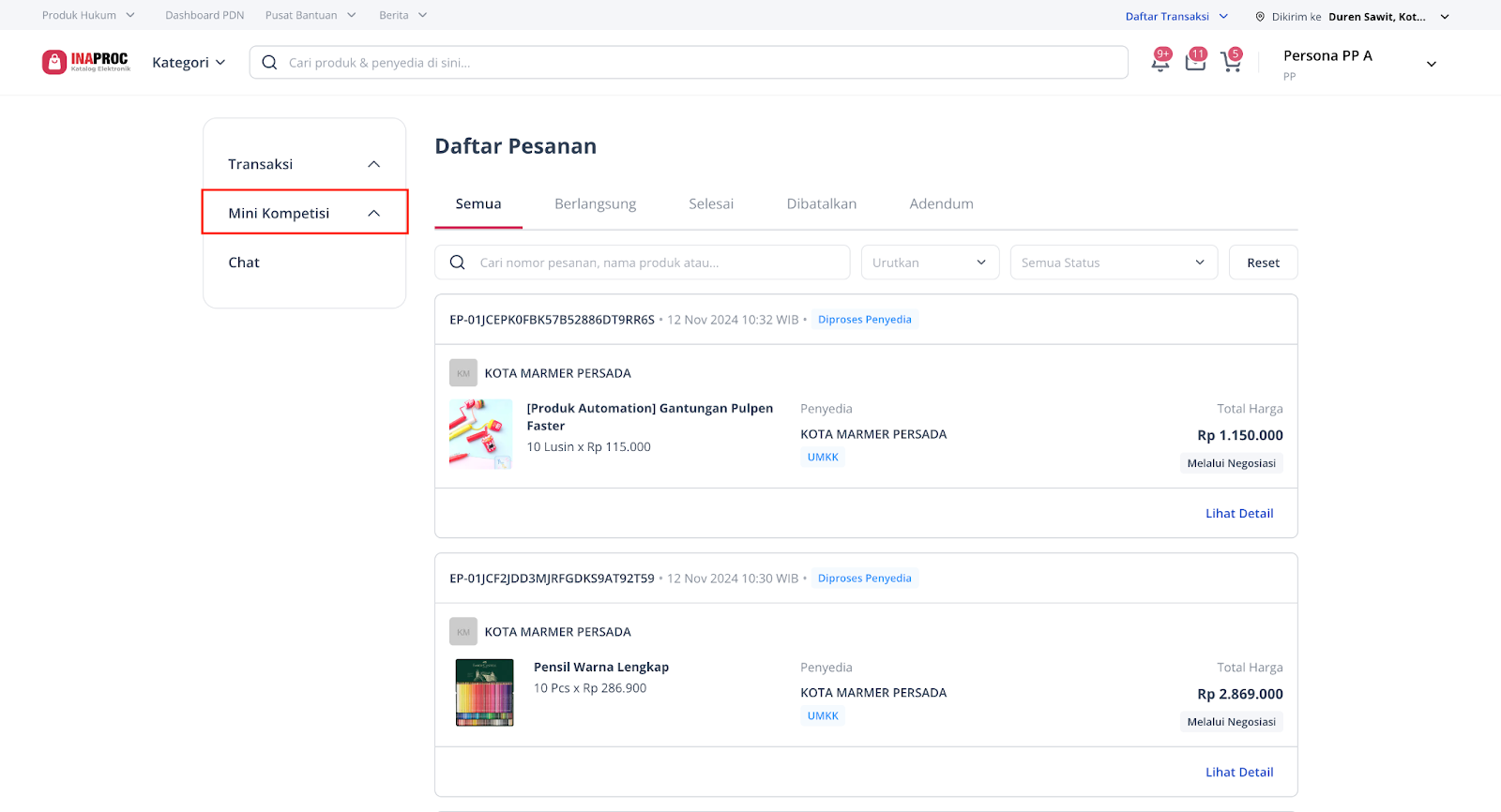This screenshot has width=1501, height=812.
Task: Open the shopping cart icon
Action: click(x=1230, y=62)
